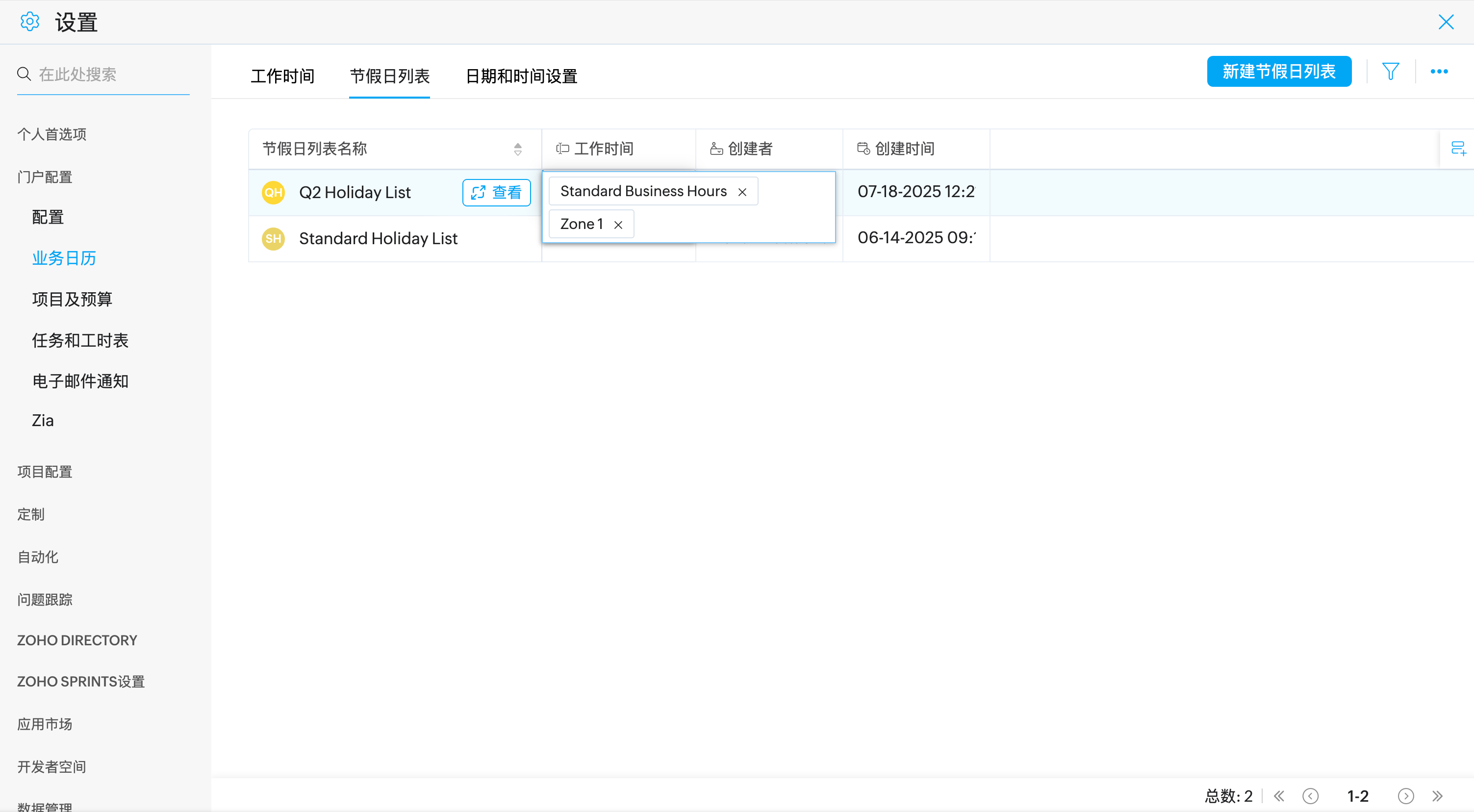The width and height of the screenshot is (1474, 812).
Task: Go to the last page arrow
Action: pos(1437,796)
